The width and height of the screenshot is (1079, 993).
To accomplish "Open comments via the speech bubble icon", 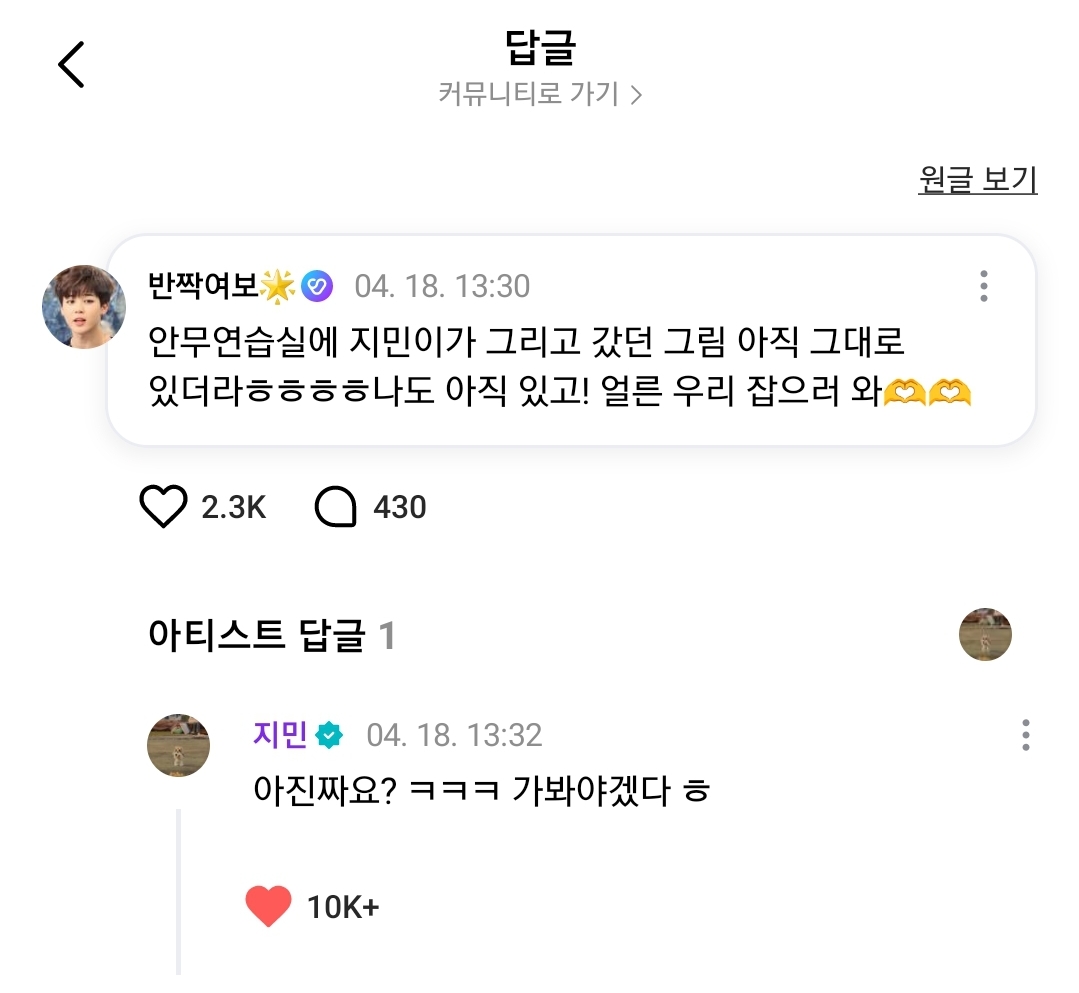I will click(x=336, y=507).
